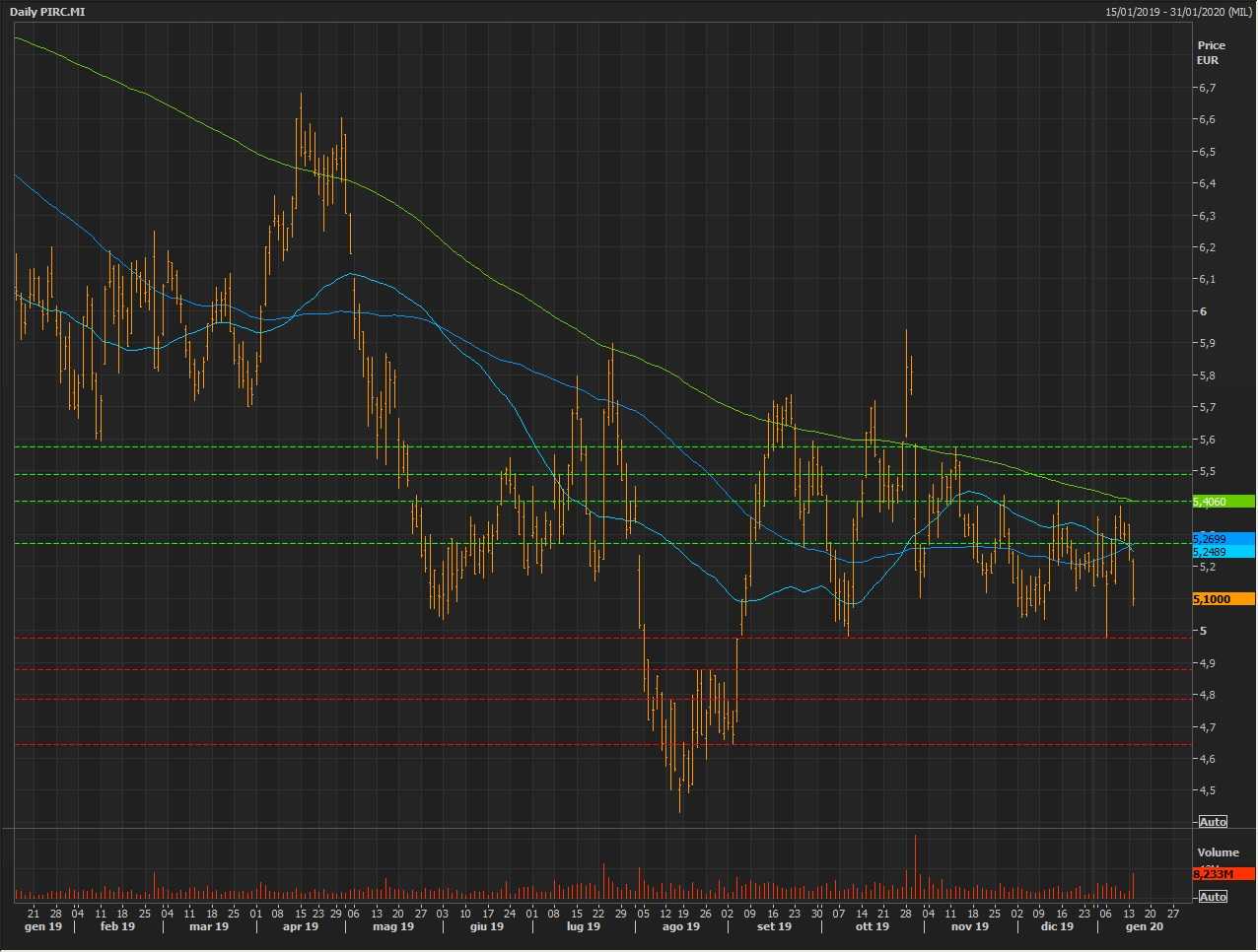Click the 4,5 price level on the axis
The image size is (1258, 952).
(x=1207, y=790)
